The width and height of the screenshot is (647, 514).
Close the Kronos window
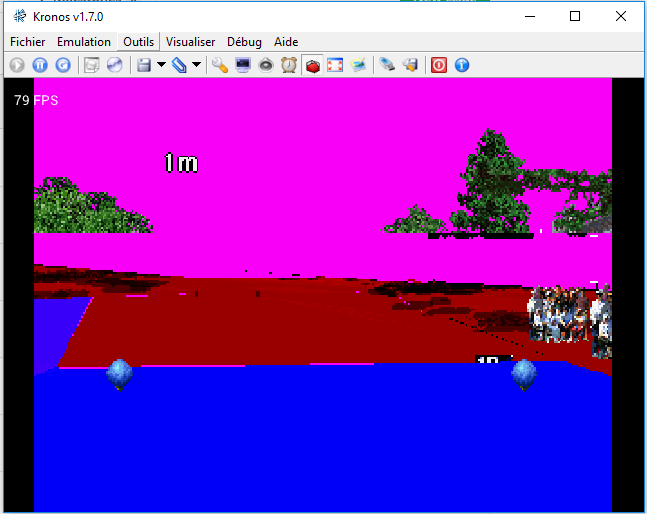click(x=621, y=17)
